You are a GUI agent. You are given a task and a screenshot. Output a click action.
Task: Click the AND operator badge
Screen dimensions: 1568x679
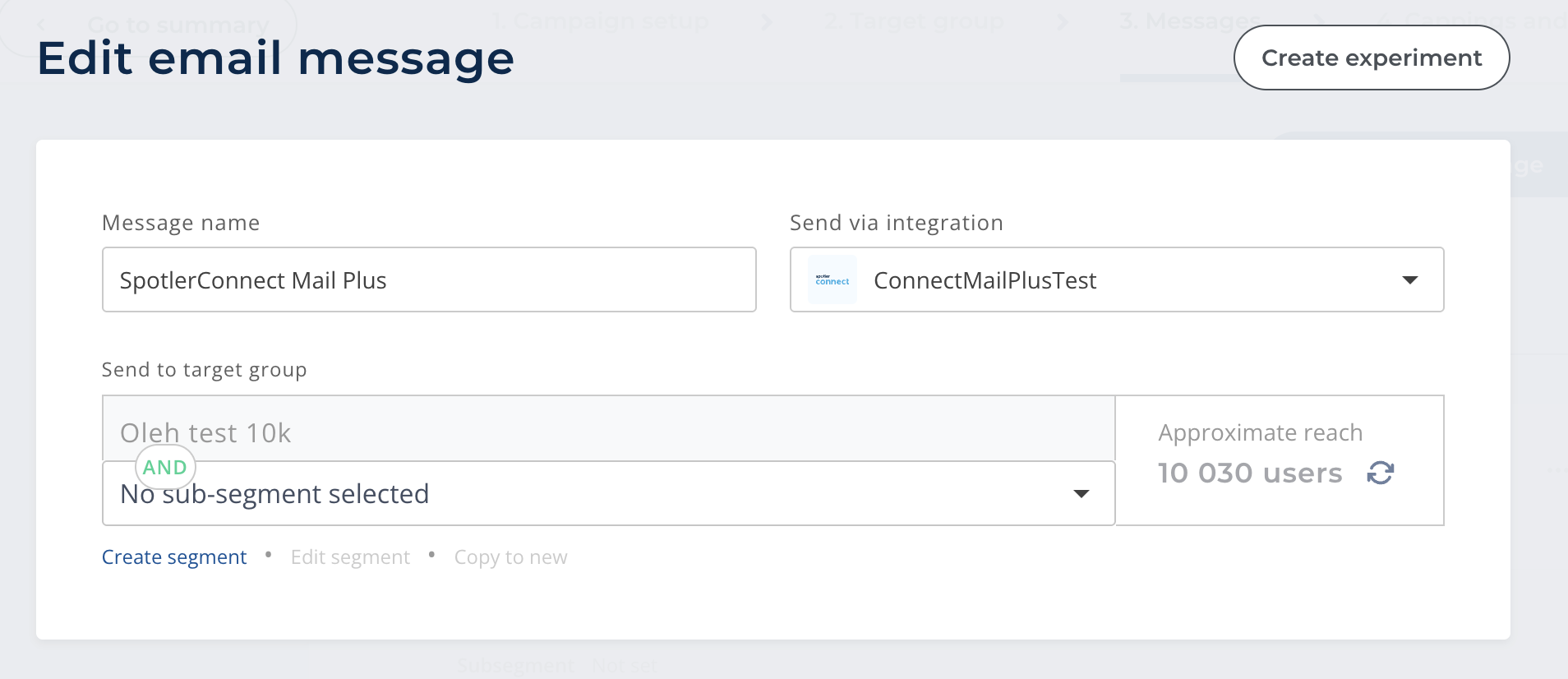coord(165,467)
